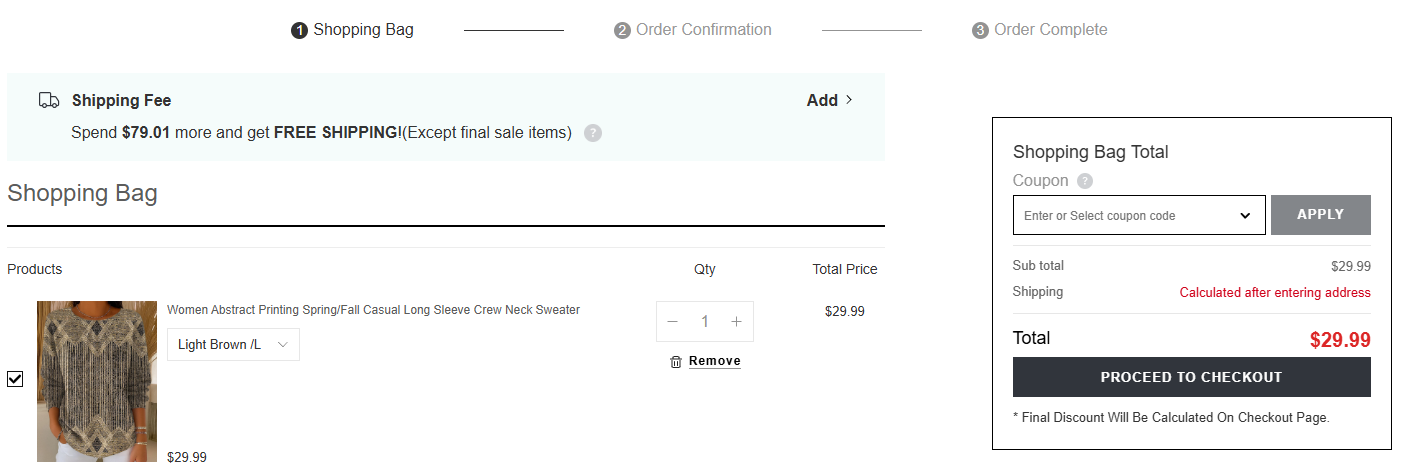Click PROCEED TO CHECKOUT button
1403x471 pixels.
1191,377
